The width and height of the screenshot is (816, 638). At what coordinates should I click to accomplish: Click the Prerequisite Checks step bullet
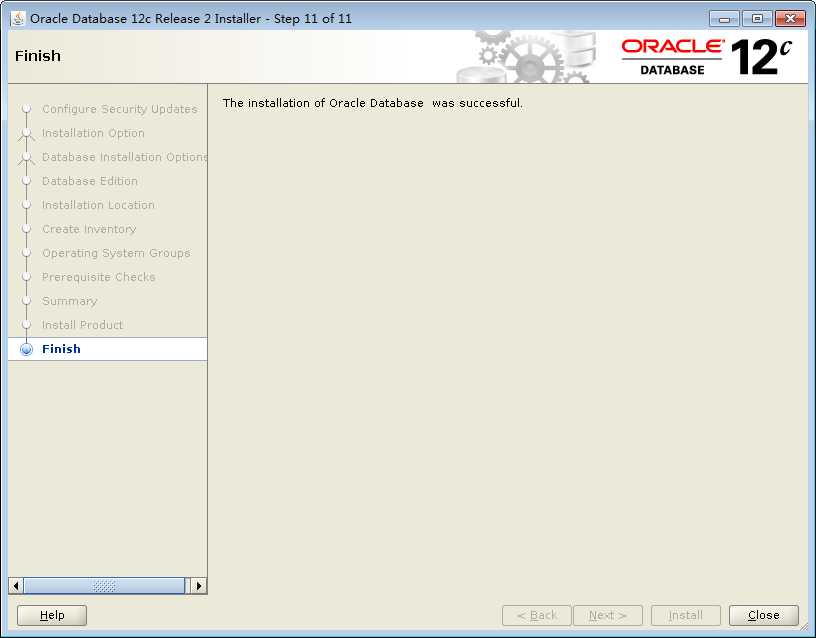(27, 276)
